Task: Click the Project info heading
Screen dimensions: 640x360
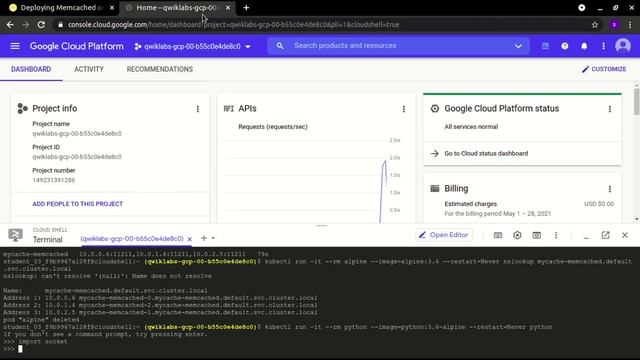Action: 55,109
